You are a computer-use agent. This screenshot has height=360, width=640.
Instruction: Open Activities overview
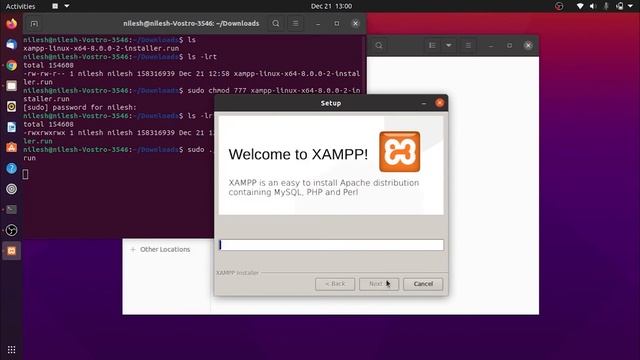tap(20, 6)
